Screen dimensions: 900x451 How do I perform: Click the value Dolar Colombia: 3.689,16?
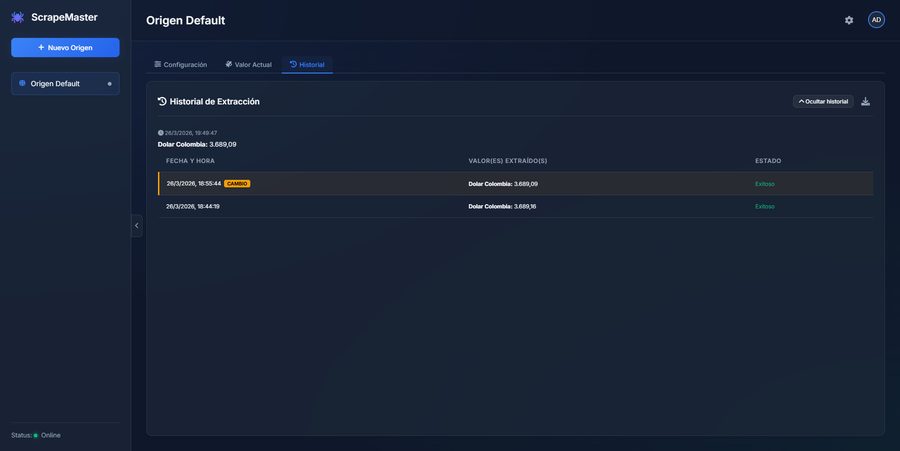click(x=502, y=207)
